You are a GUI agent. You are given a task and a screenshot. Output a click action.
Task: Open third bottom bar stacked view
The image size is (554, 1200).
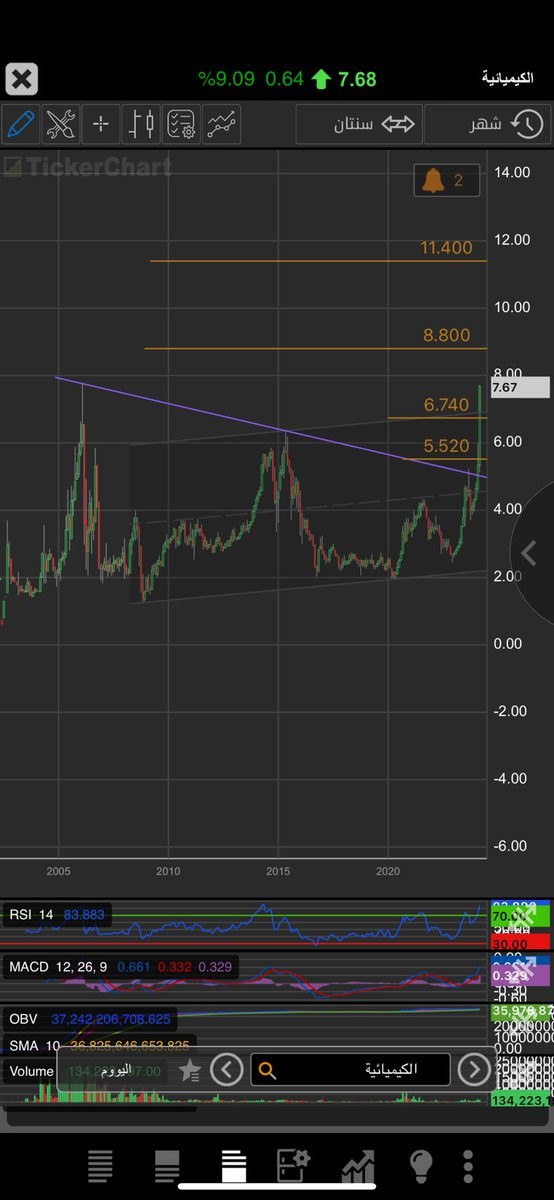[x=233, y=1166]
